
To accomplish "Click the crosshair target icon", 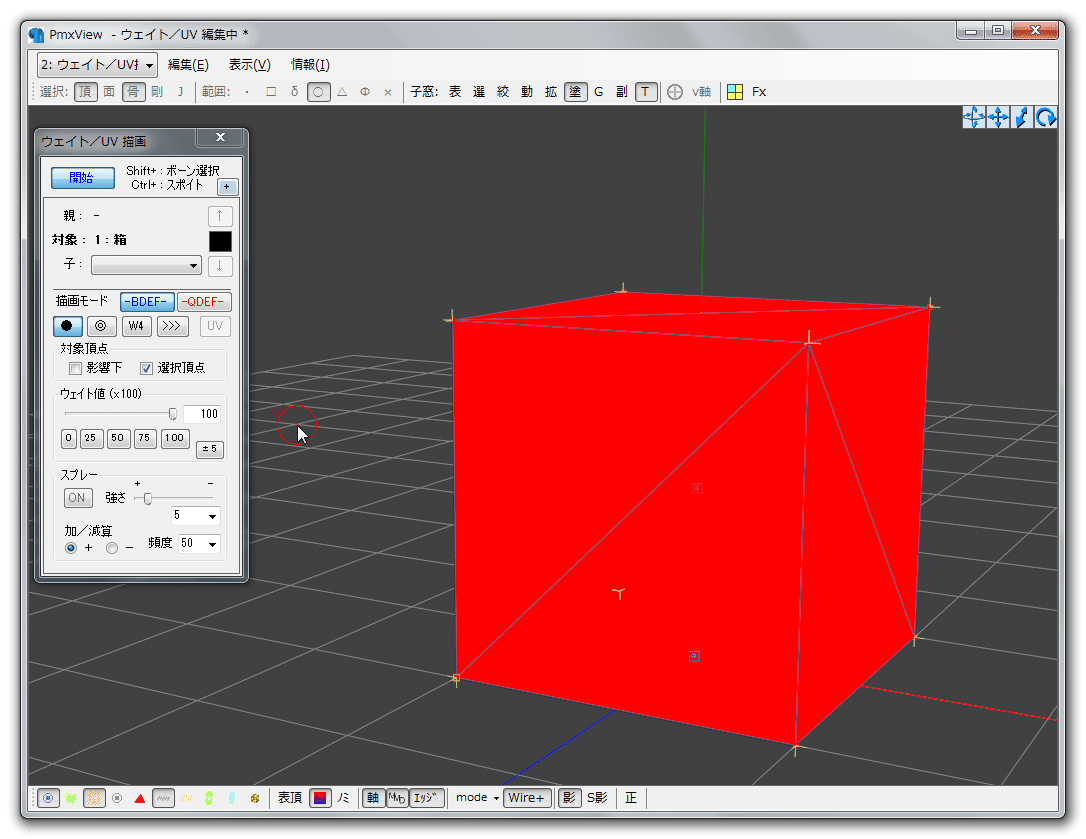I will (x=675, y=91).
